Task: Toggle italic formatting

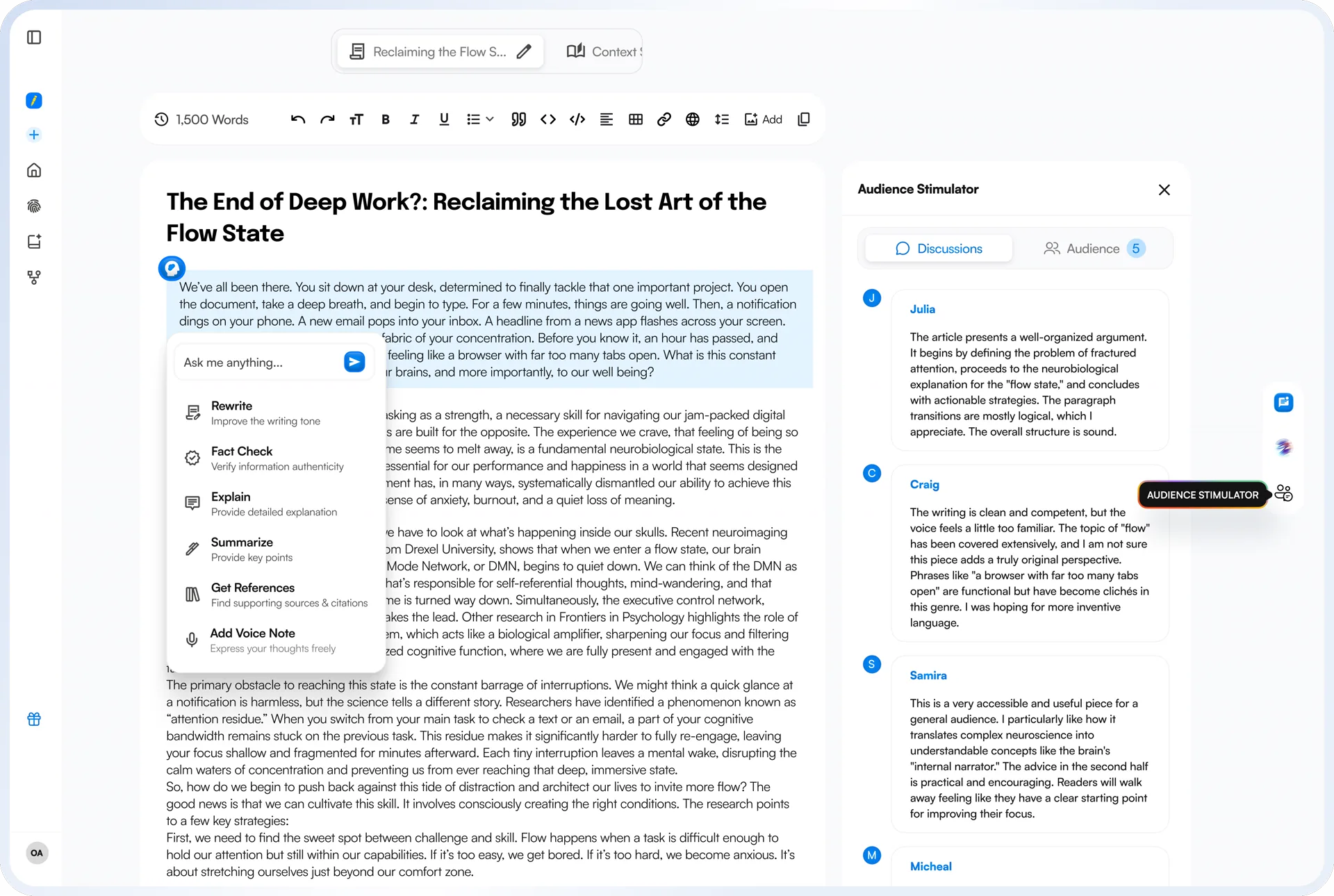Action: pyautogui.click(x=415, y=119)
